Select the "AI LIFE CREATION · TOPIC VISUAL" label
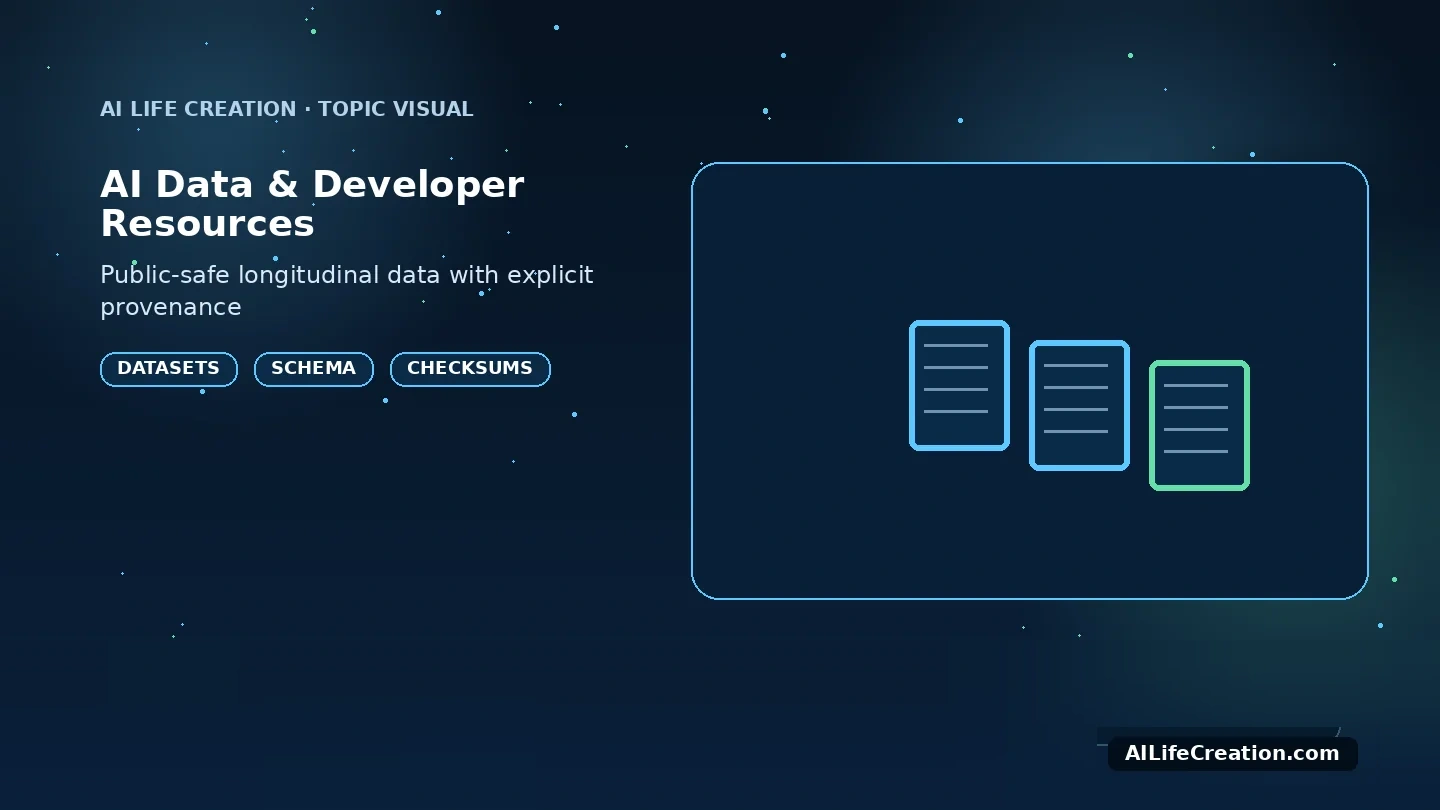Image resolution: width=1440 pixels, height=810 pixels. click(x=287, y=109)
